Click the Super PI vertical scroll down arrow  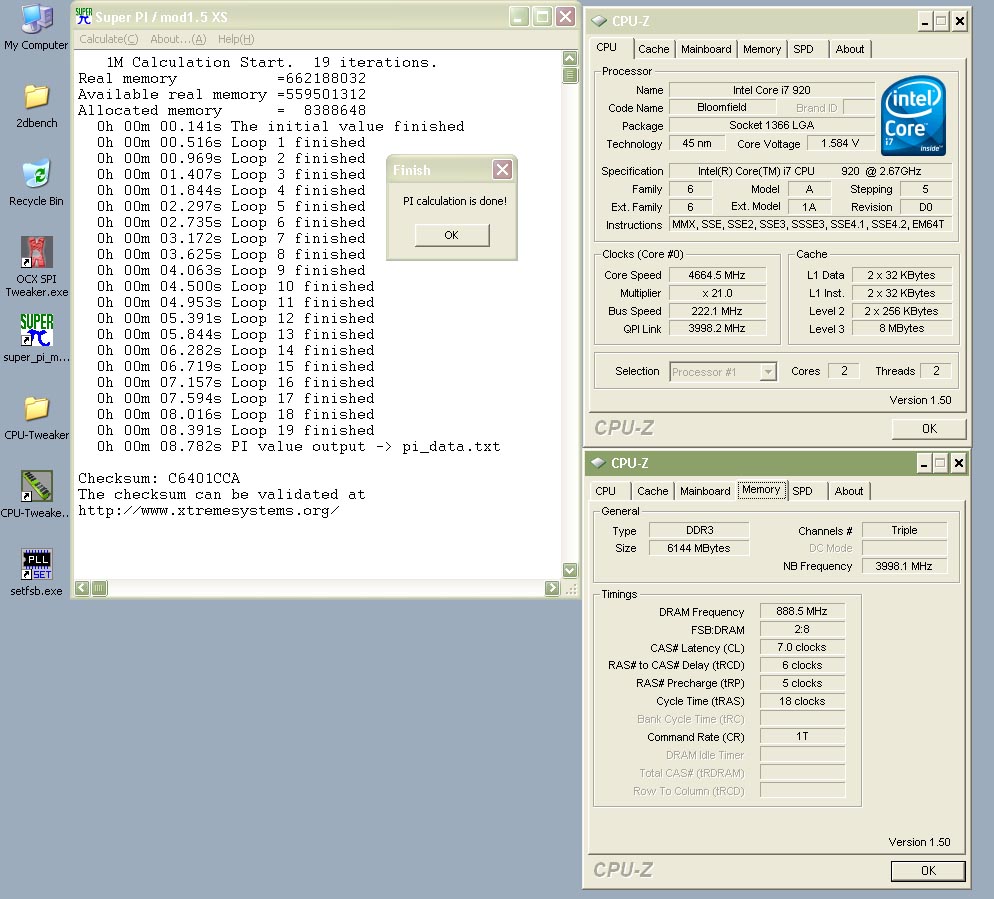570,570
